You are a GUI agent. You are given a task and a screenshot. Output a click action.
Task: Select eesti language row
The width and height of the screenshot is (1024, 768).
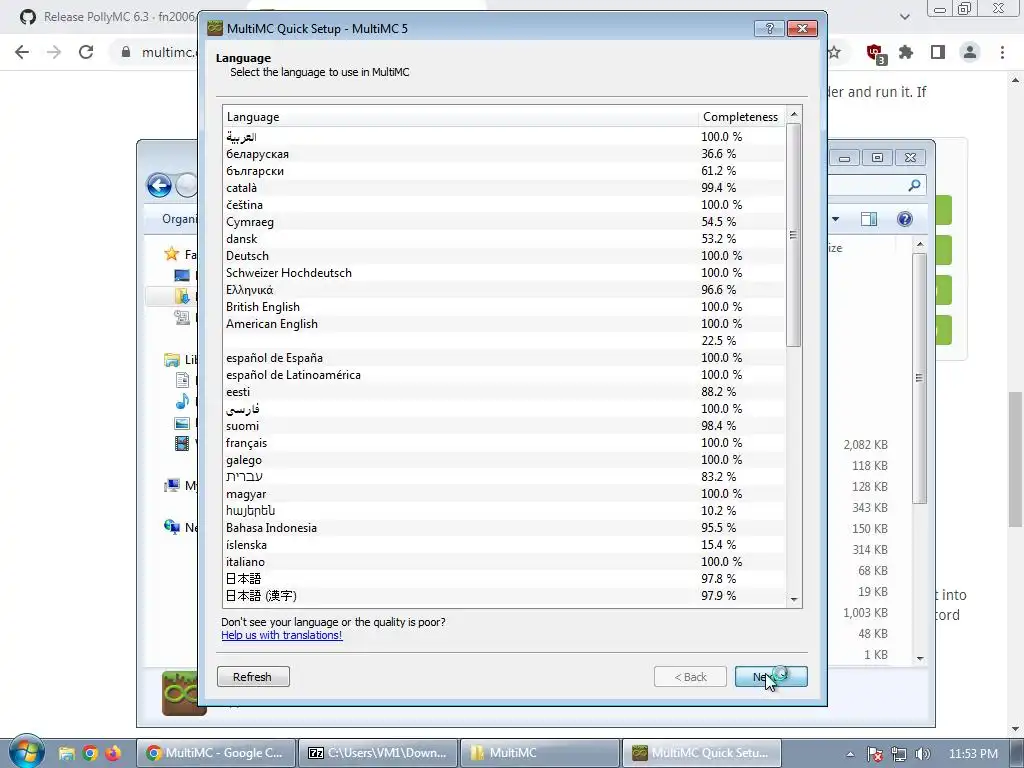[x=504, y=392]
